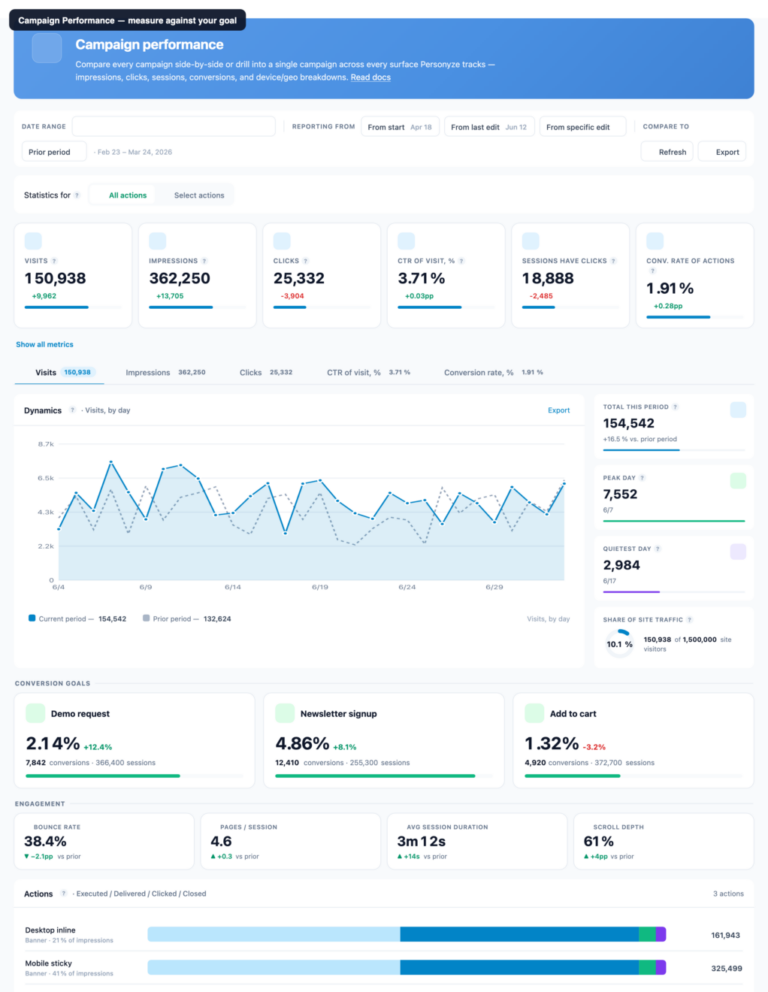Click the Mobile sticky action row name

pos(48,963)
